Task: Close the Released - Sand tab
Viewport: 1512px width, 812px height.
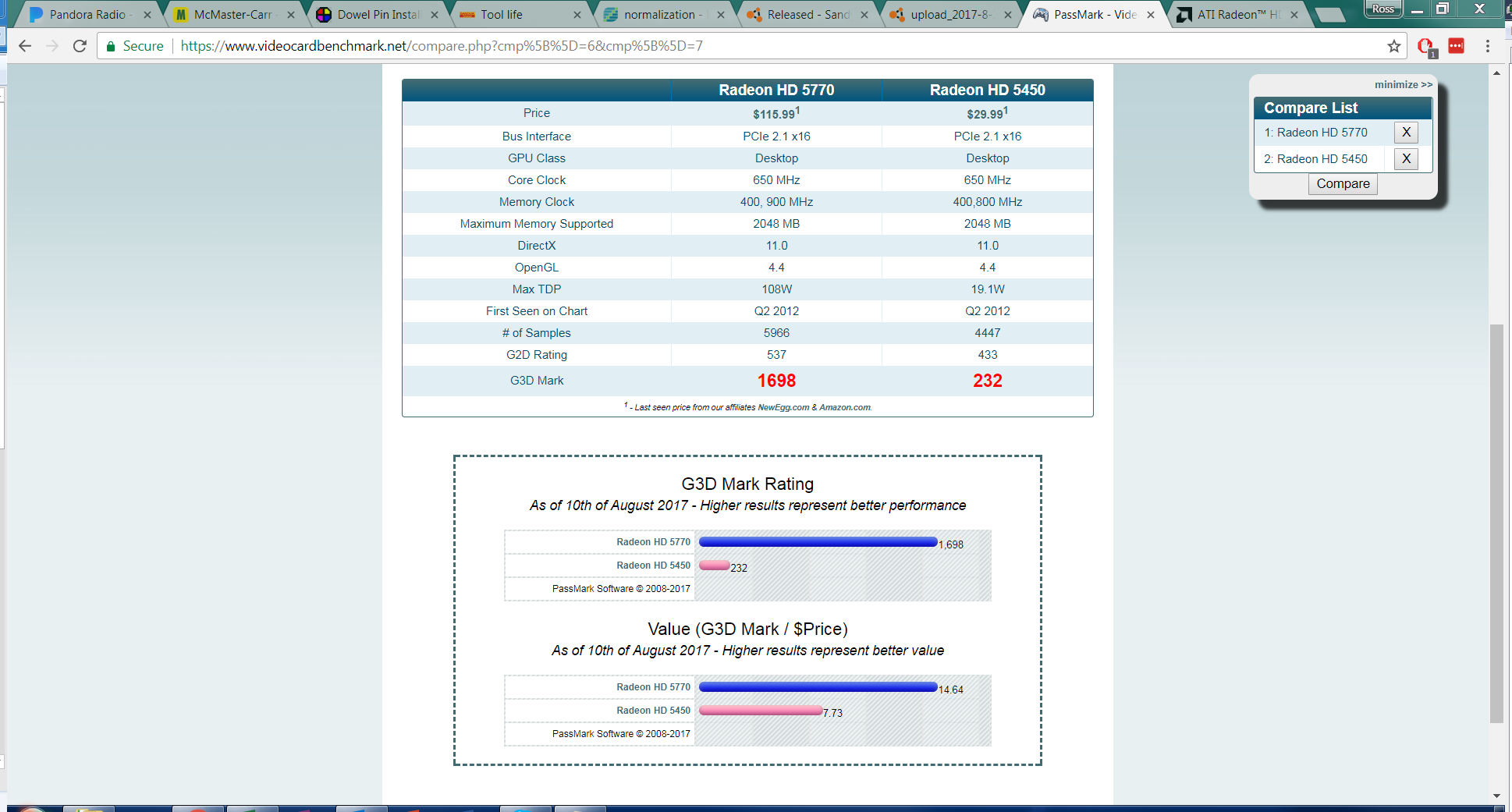Action: 864,15
